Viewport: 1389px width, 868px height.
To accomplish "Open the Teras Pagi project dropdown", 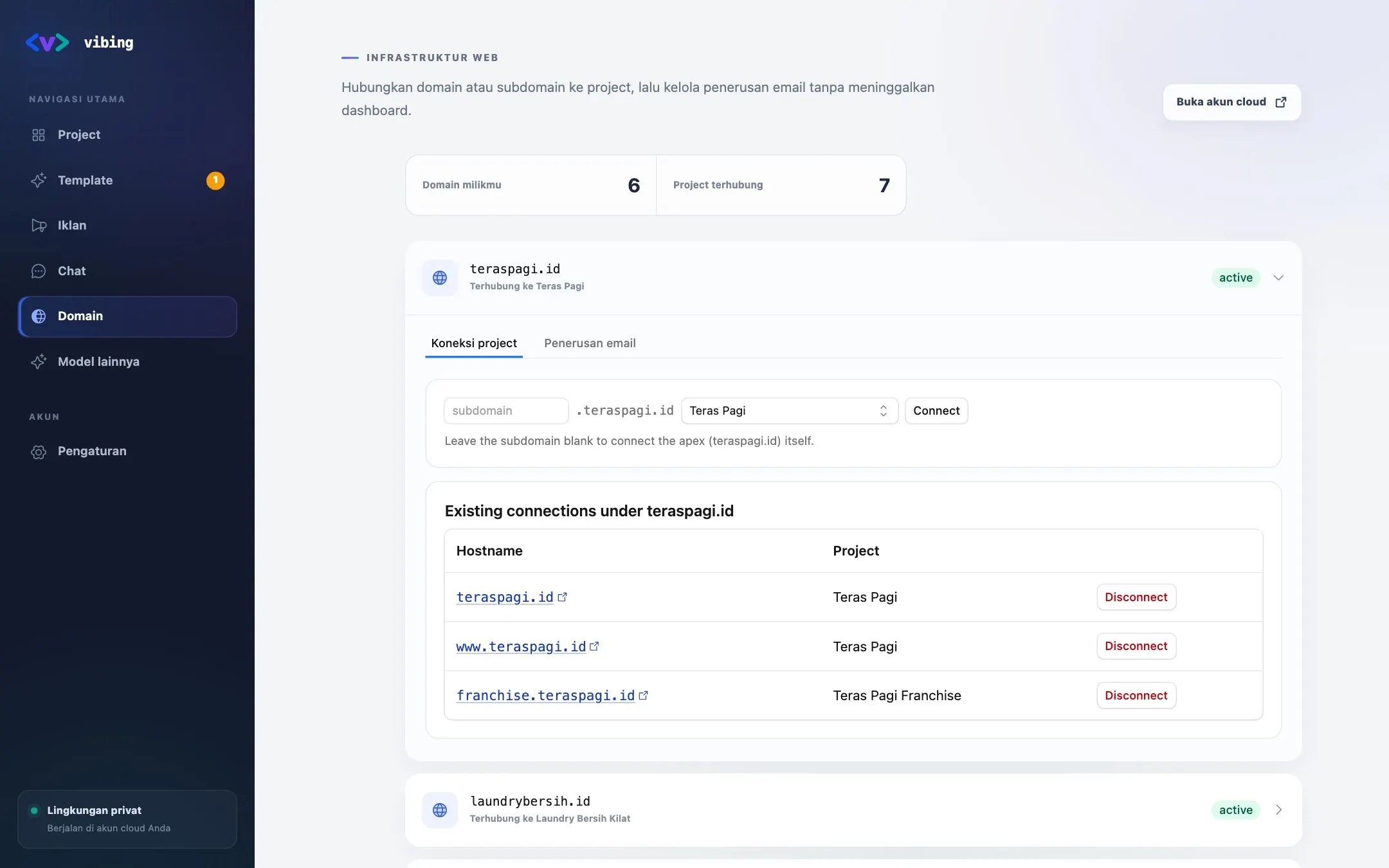I will (x=789, y=411).
